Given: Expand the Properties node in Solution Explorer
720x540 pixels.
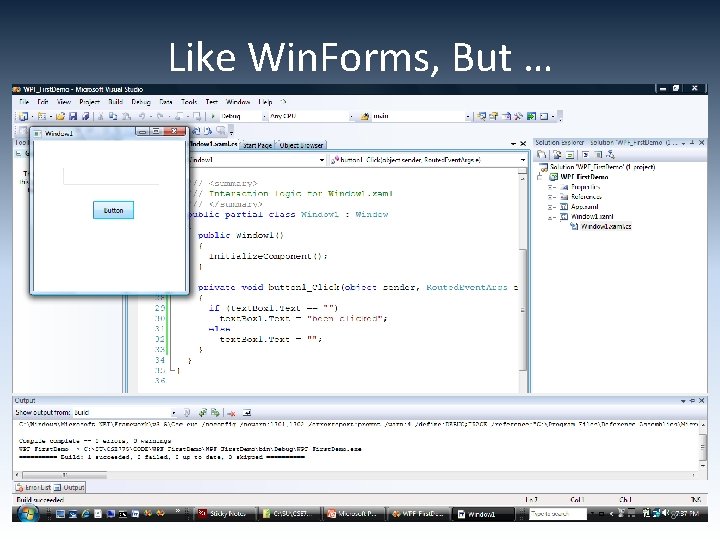Looking at the screenshot, I should (x=551, y=187).
